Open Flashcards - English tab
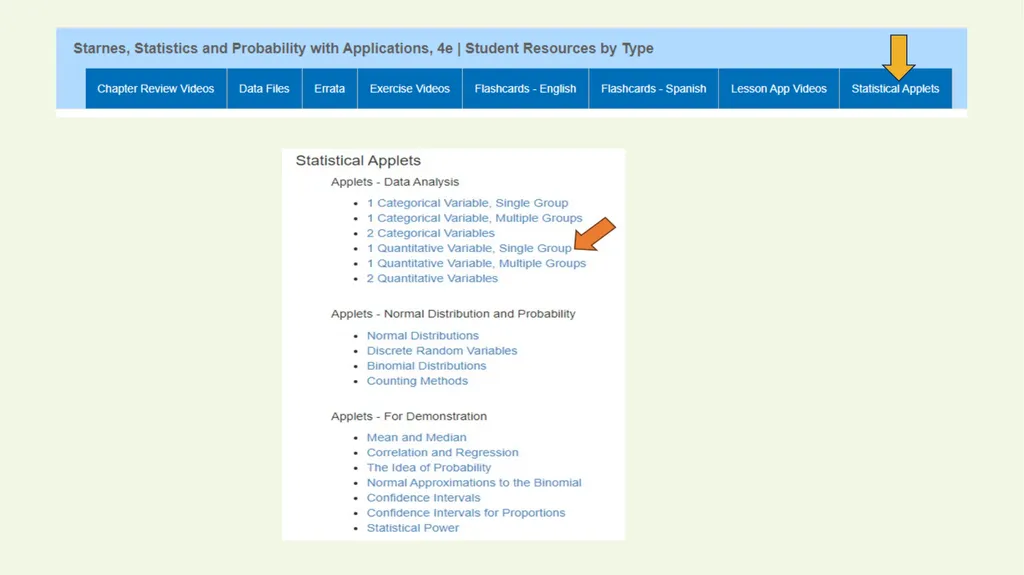Viewport: 1024px width, 575px height. 525,88
